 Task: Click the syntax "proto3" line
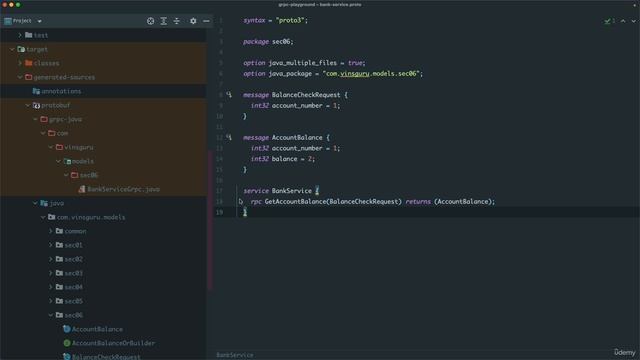click(x=276, y=20)
